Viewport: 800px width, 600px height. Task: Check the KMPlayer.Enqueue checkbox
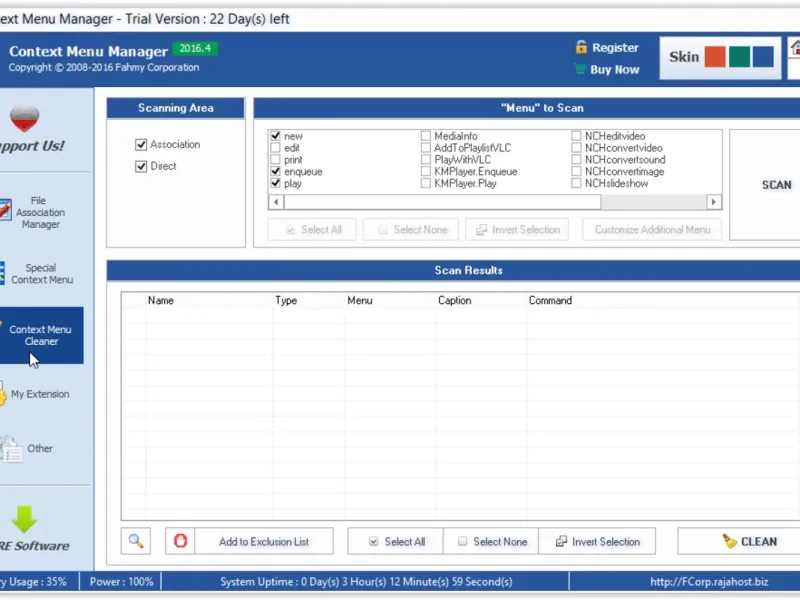[x=426, y=171]
